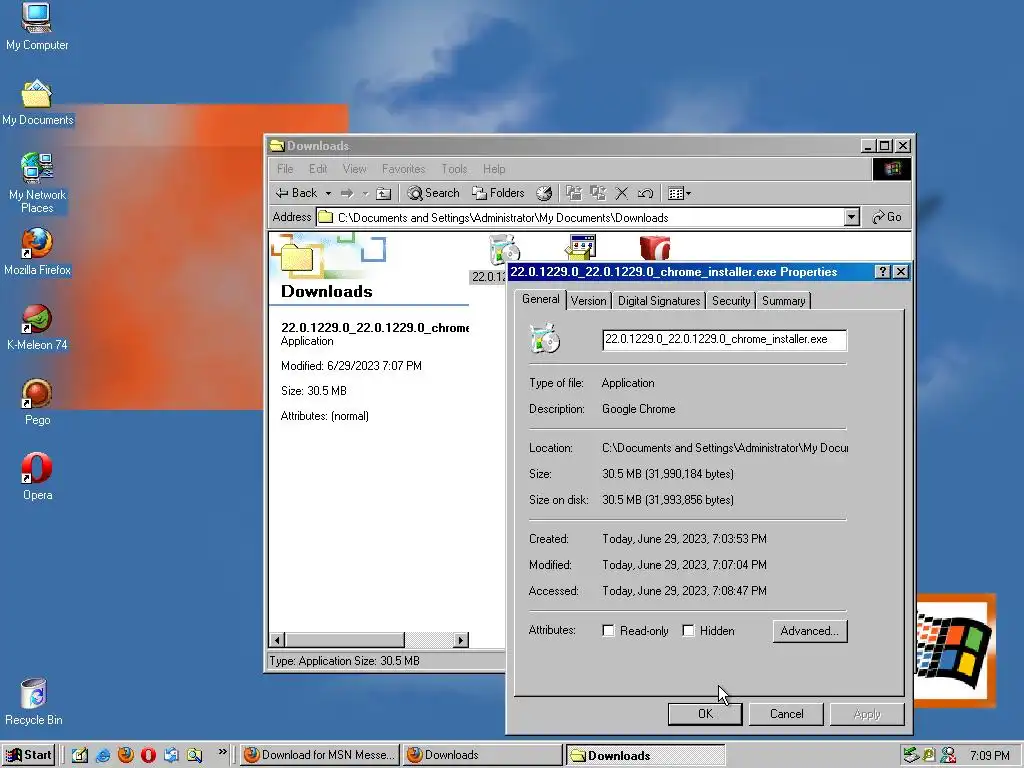Viewport: 1024px width, 768px height.
Task: Select the window-and-box installer file icon
Action: coord(580,248)
